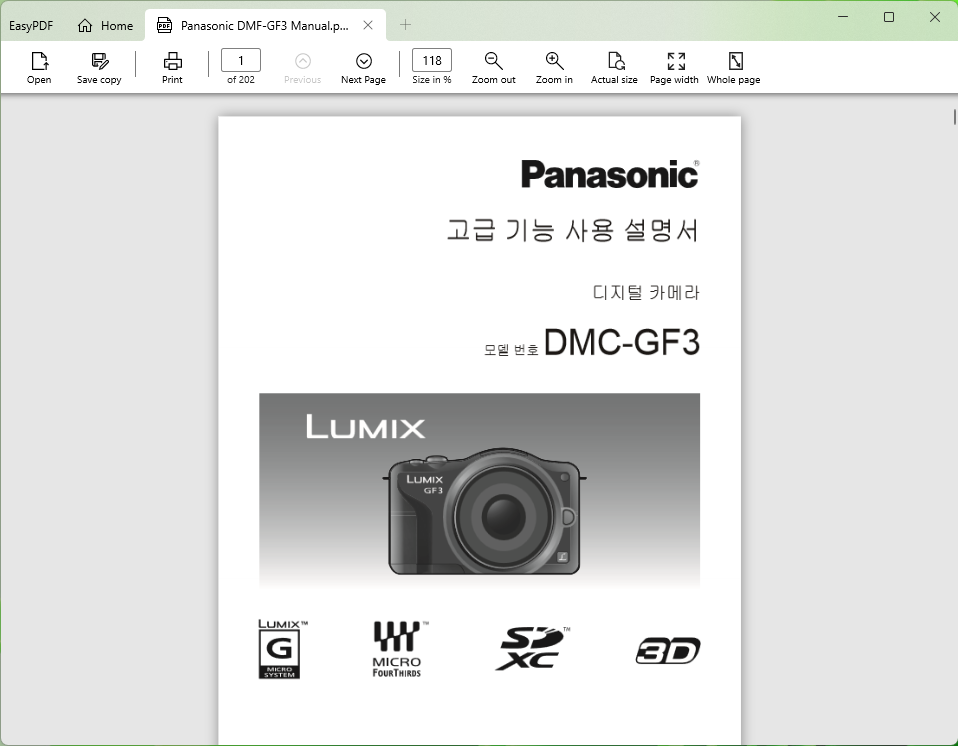Click the Save copy icon

pos(100,61)
